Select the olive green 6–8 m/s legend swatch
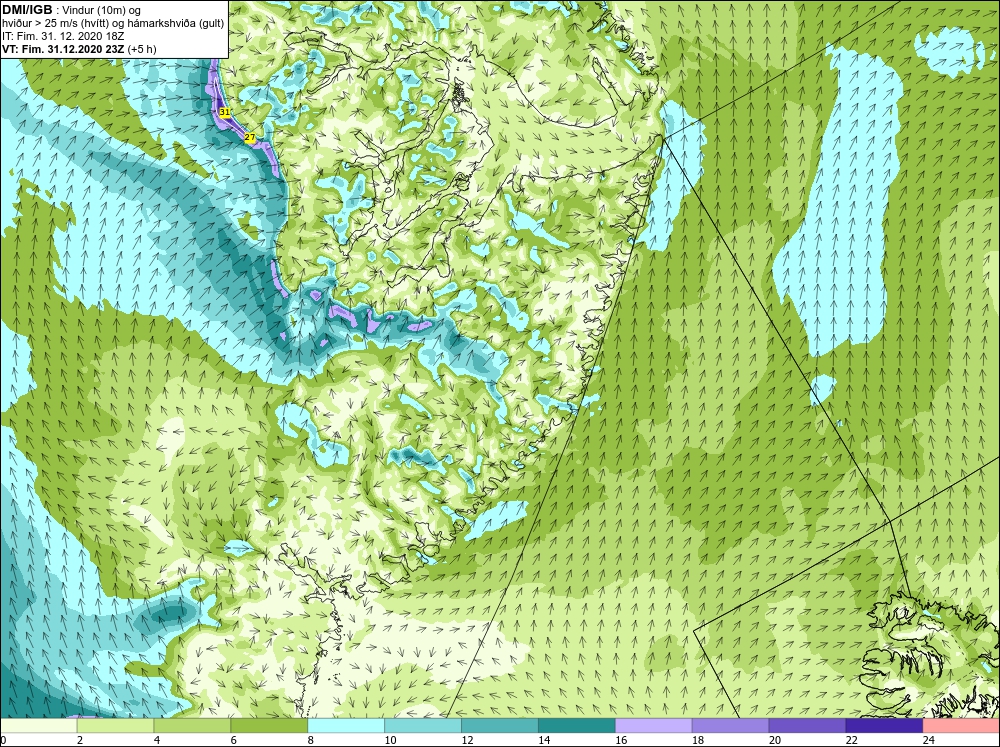Screen dimensions: 1000x747 click(x=268, y=725)
